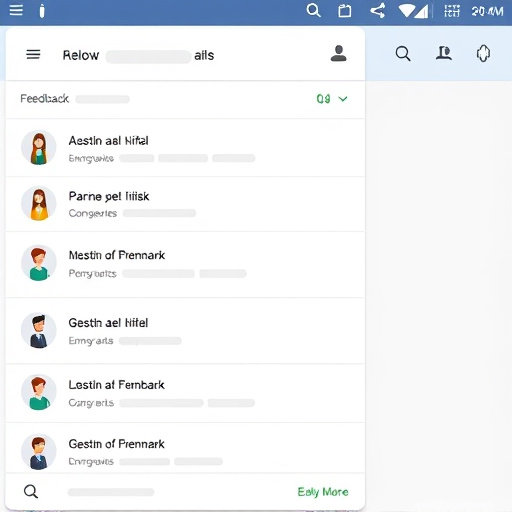Screen dimensions: 512x512
Task: Open the Feedback section header
Action: (185, 99)
